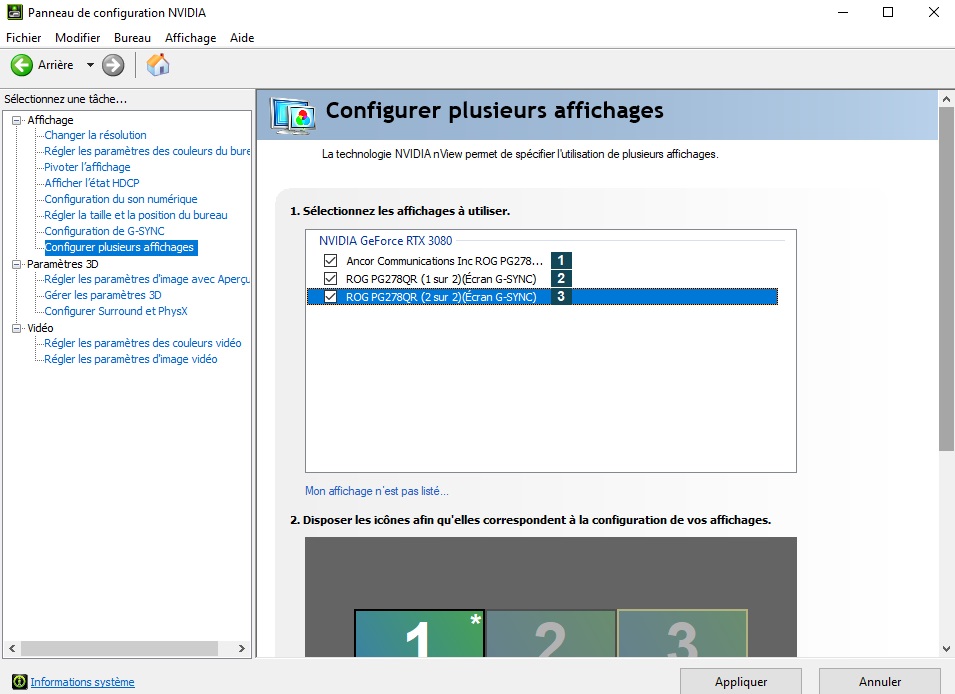Click the Vidéo tree category label

[40, 328]
